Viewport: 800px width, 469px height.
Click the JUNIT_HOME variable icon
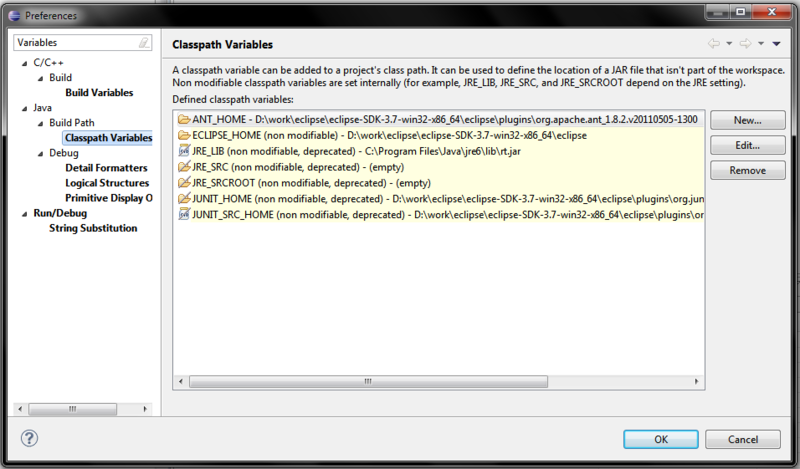(x=184, y=199)
